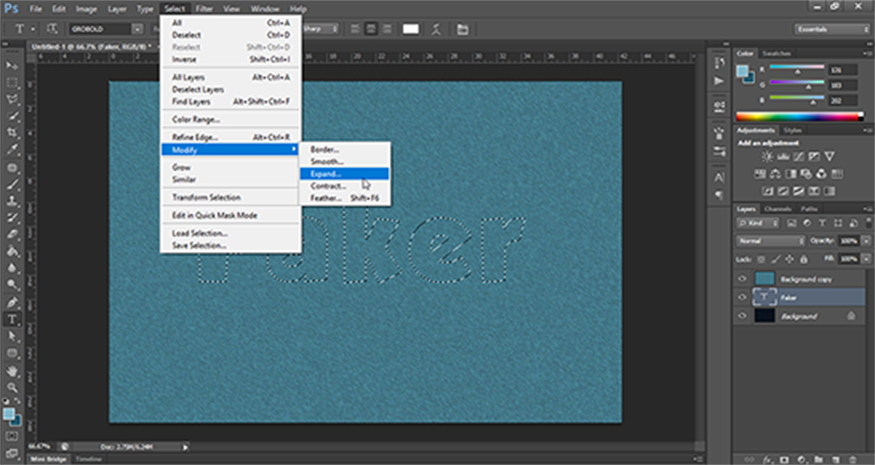The width and height of the screenshot is (875, 465).
Task: Open the layer filter Kind dropdown
Action: click(757, 223)
